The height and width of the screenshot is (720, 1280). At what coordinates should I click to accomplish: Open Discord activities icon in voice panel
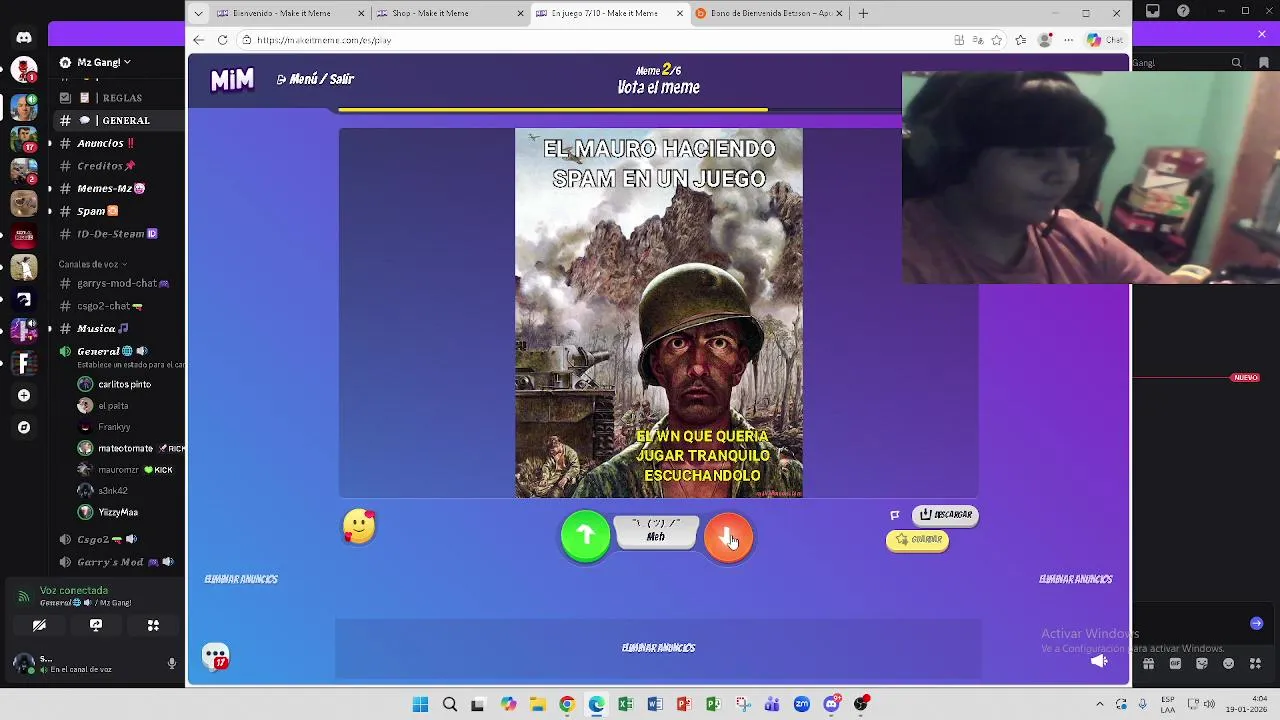[x=153, y=625]
